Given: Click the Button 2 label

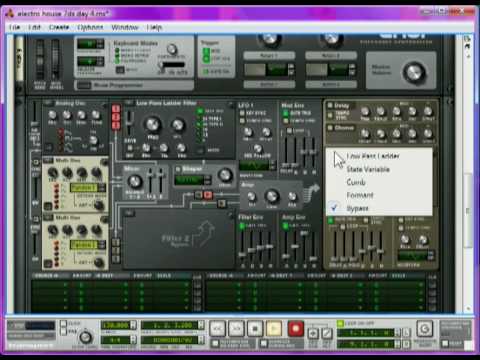Looking at the screenshot, I should tap(331, 85).
